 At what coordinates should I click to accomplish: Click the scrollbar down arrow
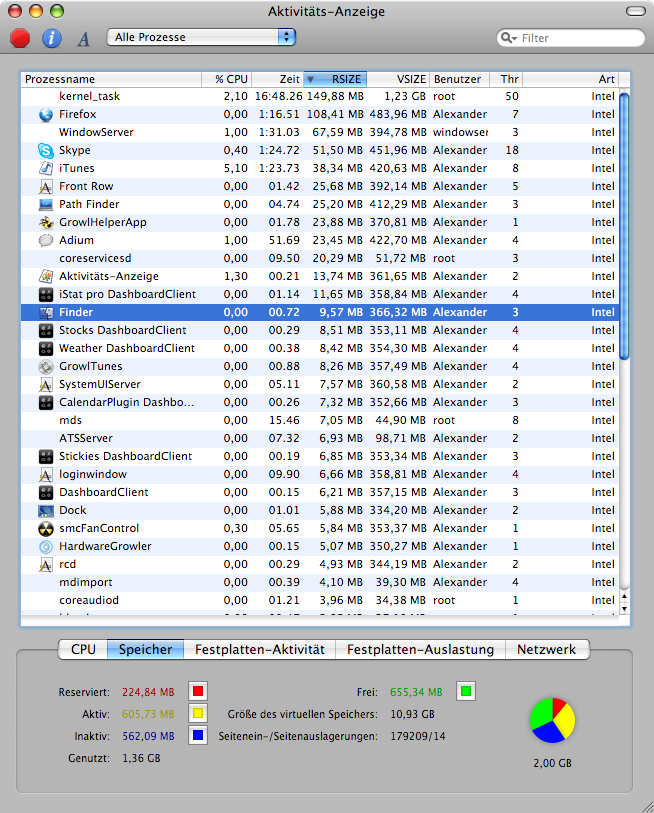coord(624,609)
